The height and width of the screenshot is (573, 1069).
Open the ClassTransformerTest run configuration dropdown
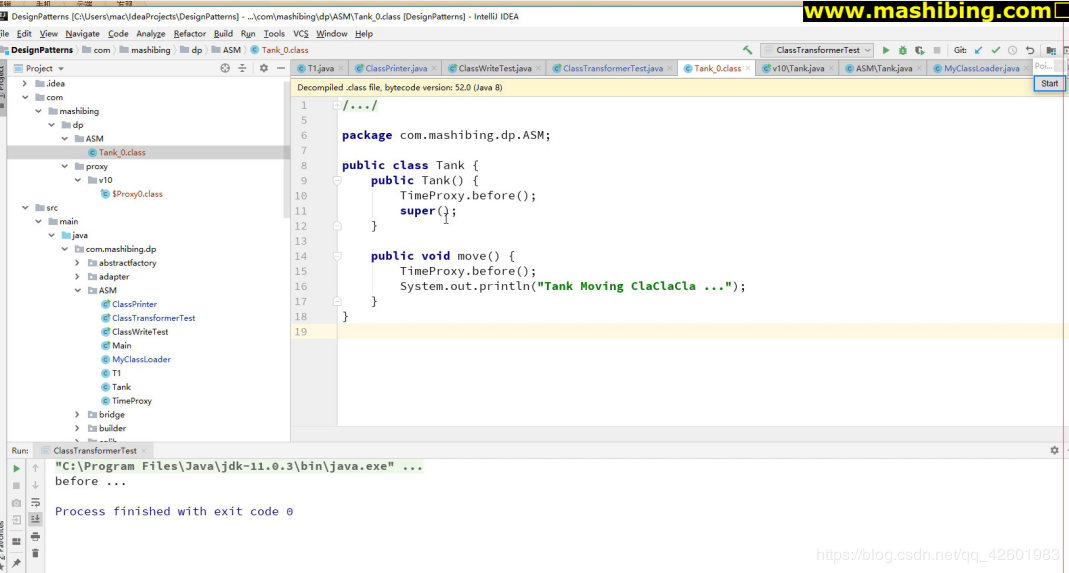click(817, 50)
